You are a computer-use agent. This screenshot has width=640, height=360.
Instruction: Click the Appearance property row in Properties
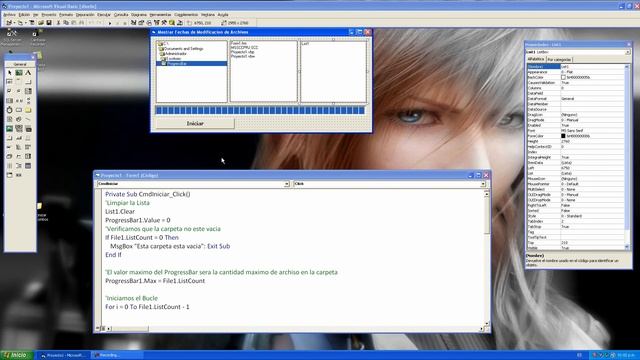click(x=576, y=72)
